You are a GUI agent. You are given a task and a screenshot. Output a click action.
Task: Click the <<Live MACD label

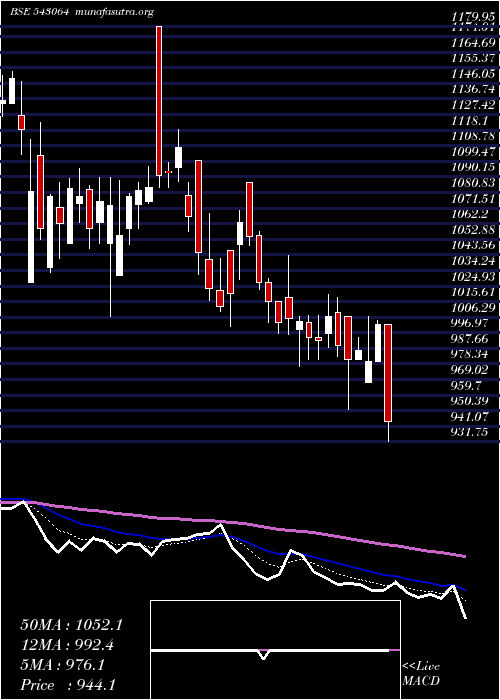(x=421, y=674)
